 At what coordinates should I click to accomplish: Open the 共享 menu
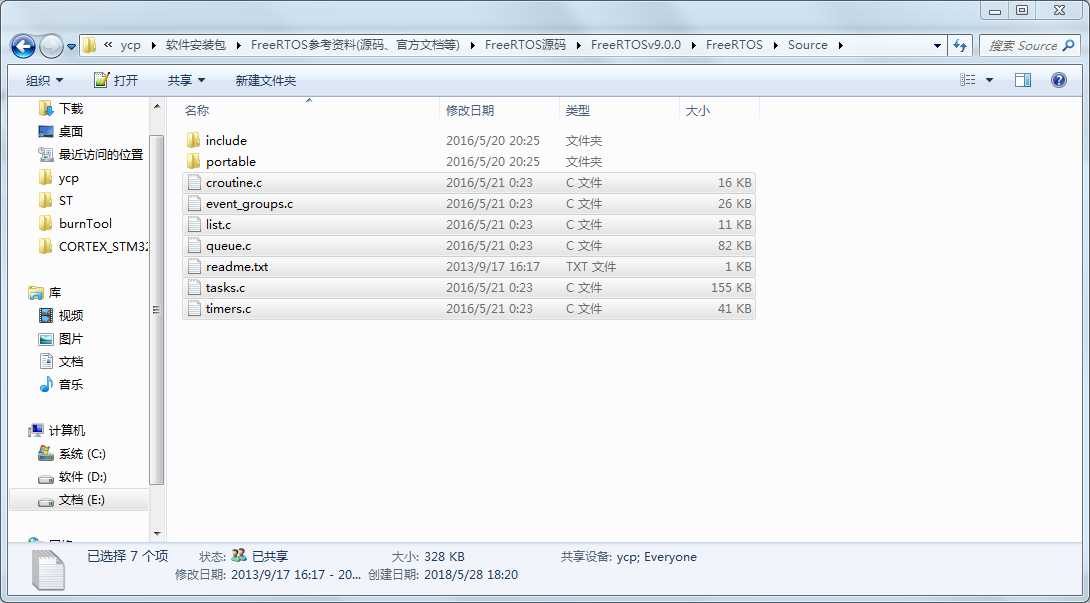(186, 81)
